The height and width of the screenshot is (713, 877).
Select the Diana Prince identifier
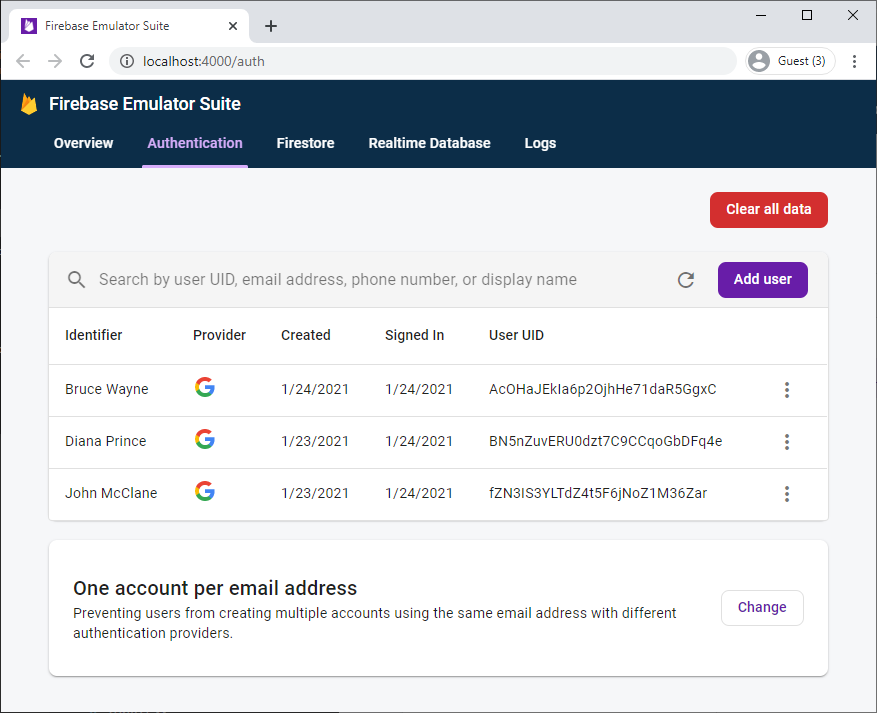coord(106,441)
